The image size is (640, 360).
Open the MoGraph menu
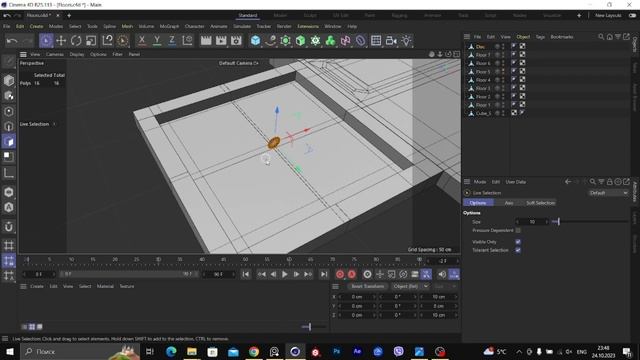(x=169, y=26)
